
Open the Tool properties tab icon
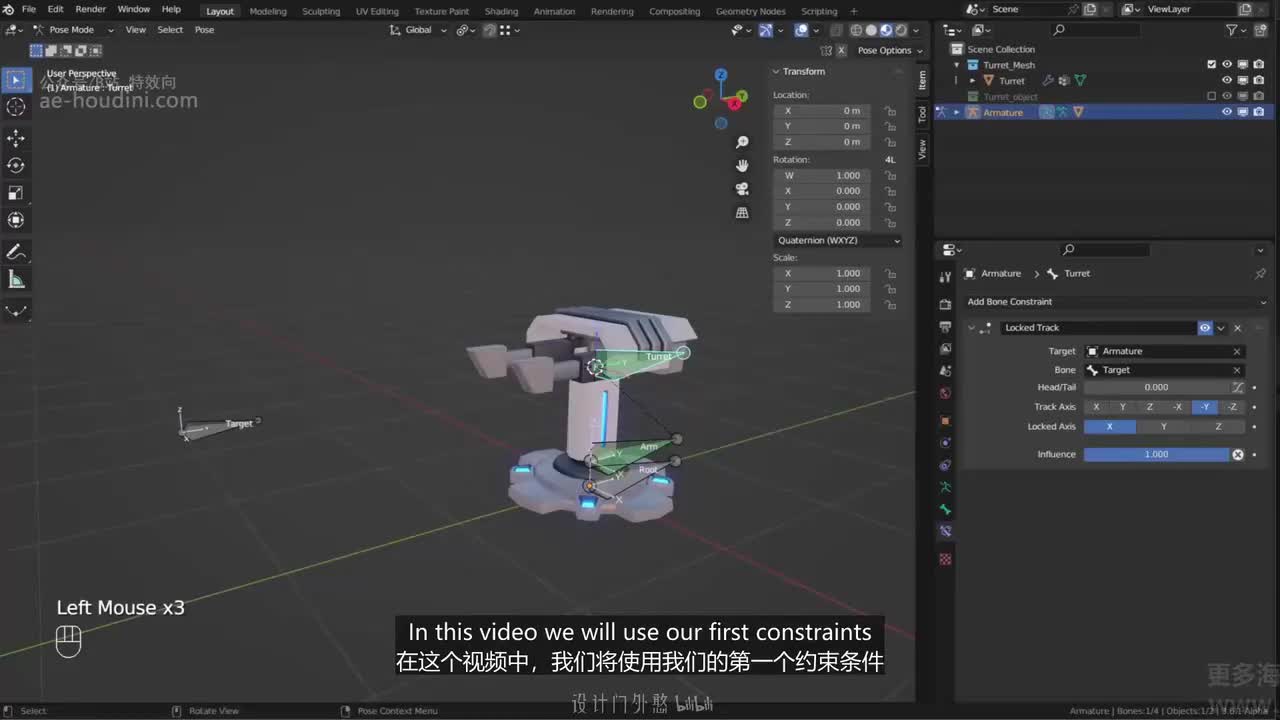tap(945, 277)
